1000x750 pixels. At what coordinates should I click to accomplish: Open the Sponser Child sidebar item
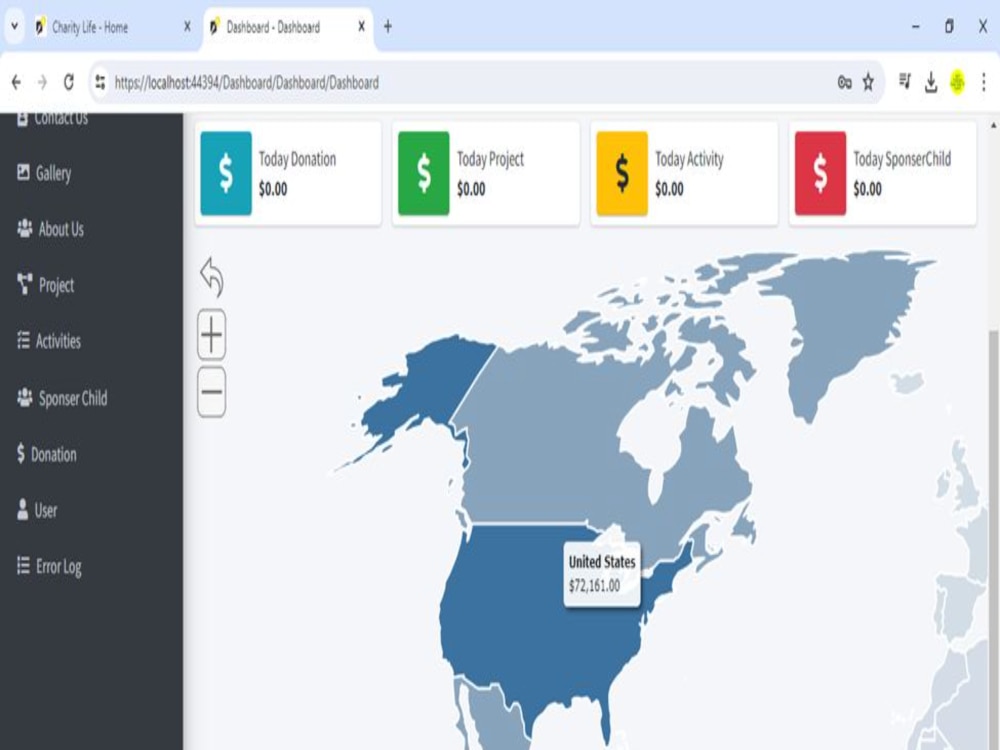(62, 399)
